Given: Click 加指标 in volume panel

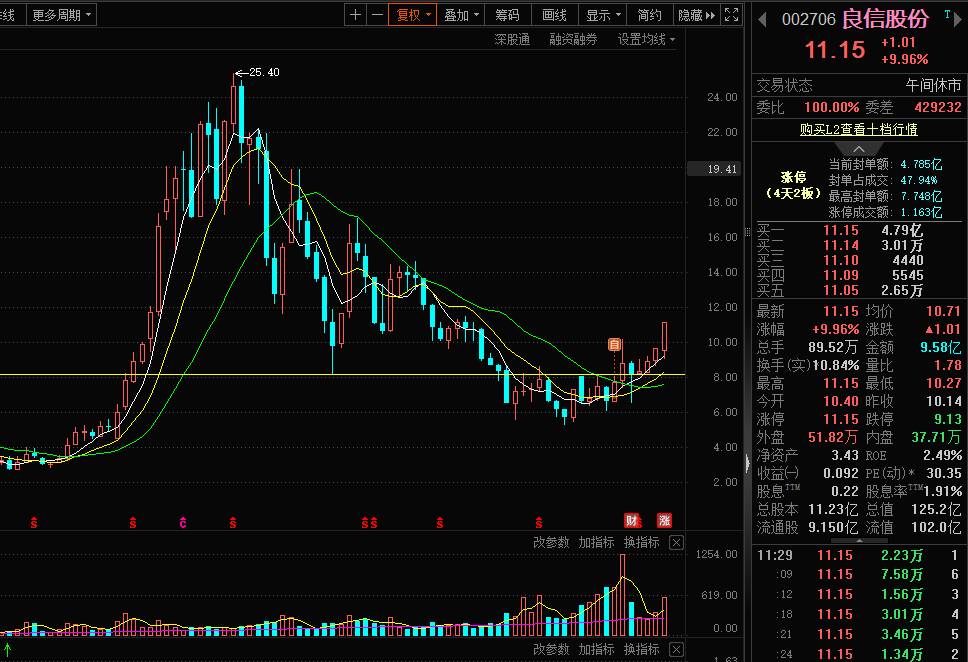Looking at the screenshot, I should [596, 543].
